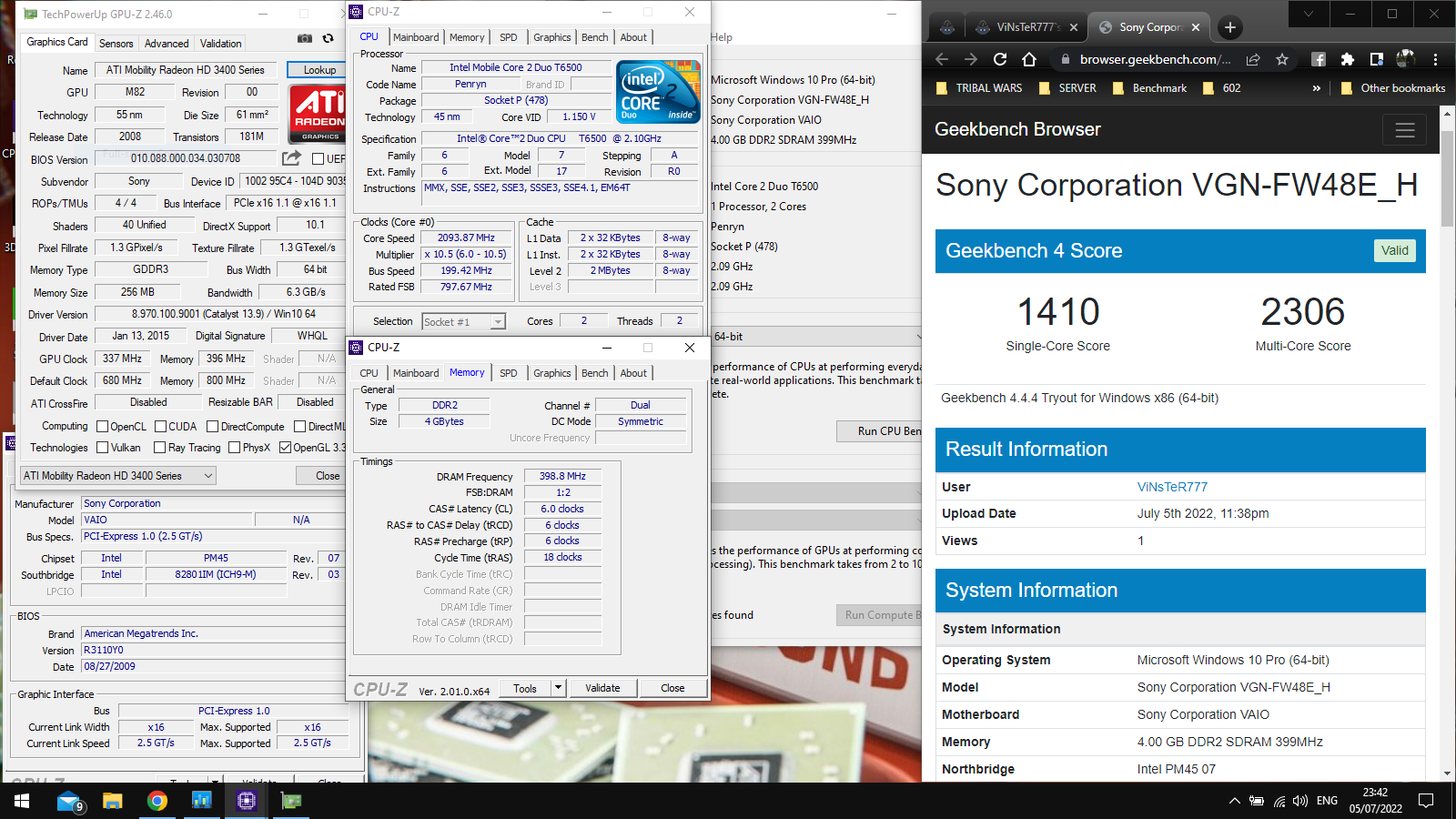Switch to Advanced tab in GPU-Z
The width and height of the screenshot is (1456, 819).
[167, 43]
